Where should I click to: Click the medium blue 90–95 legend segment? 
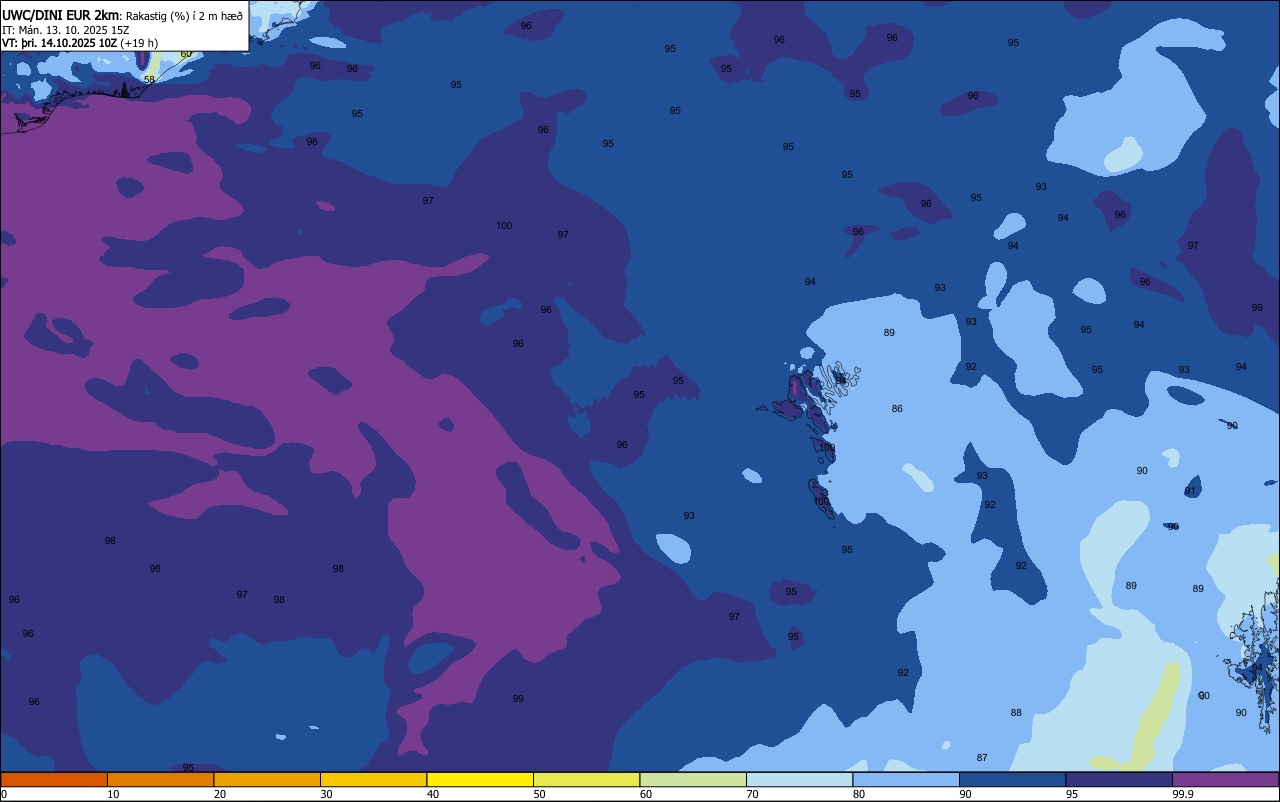click(x=1012, y=779)
